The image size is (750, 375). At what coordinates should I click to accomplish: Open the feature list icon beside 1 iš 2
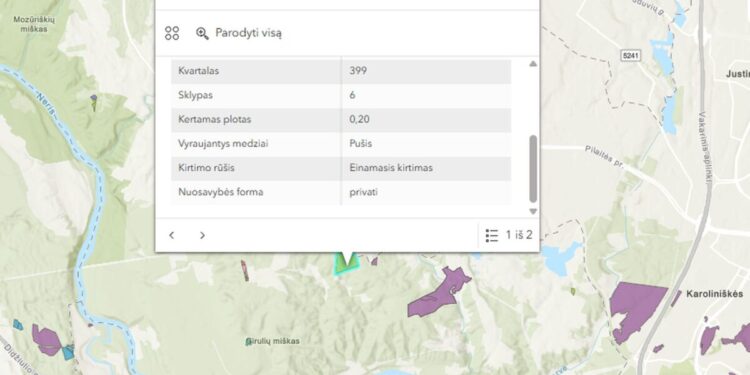point(492,235)
